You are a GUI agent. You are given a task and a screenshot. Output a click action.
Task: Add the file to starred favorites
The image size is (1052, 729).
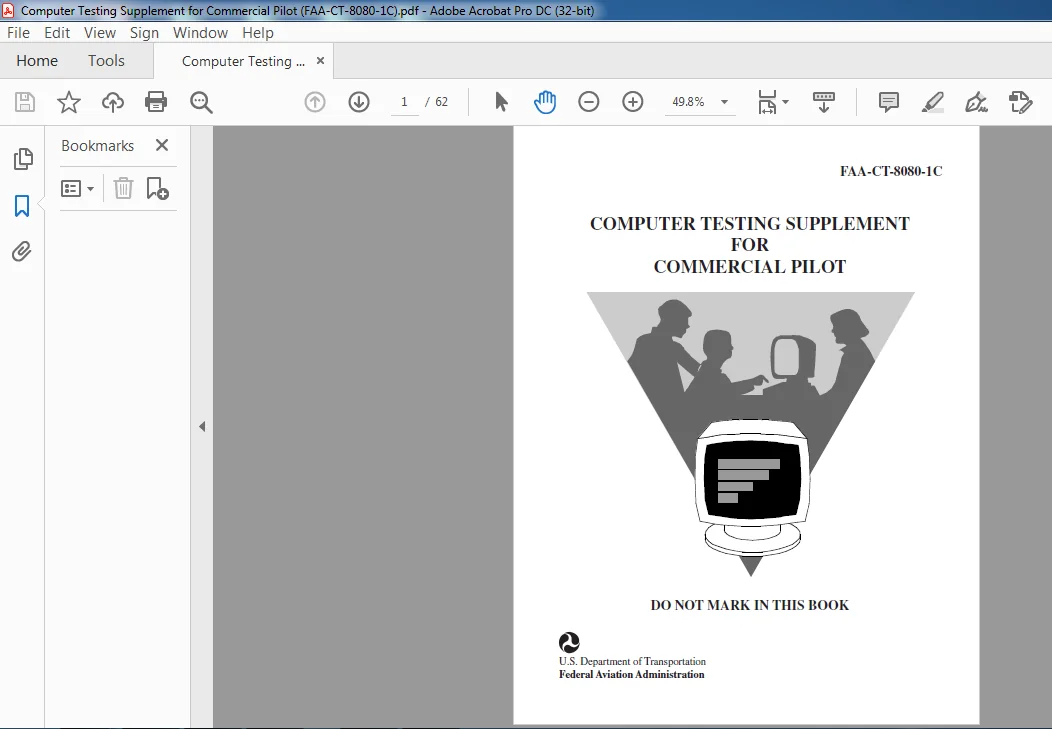point(68,102)
